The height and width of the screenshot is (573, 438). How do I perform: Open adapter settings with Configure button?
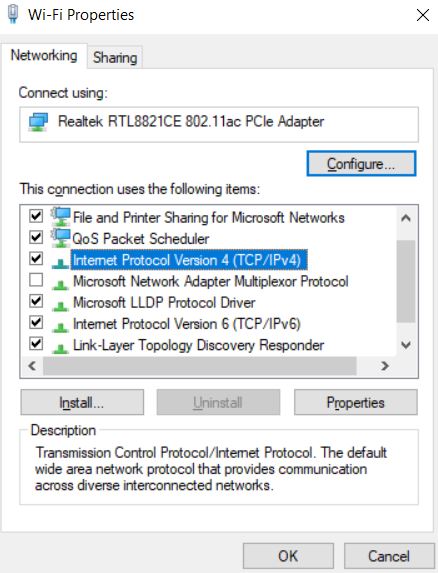tap(361, 164)
